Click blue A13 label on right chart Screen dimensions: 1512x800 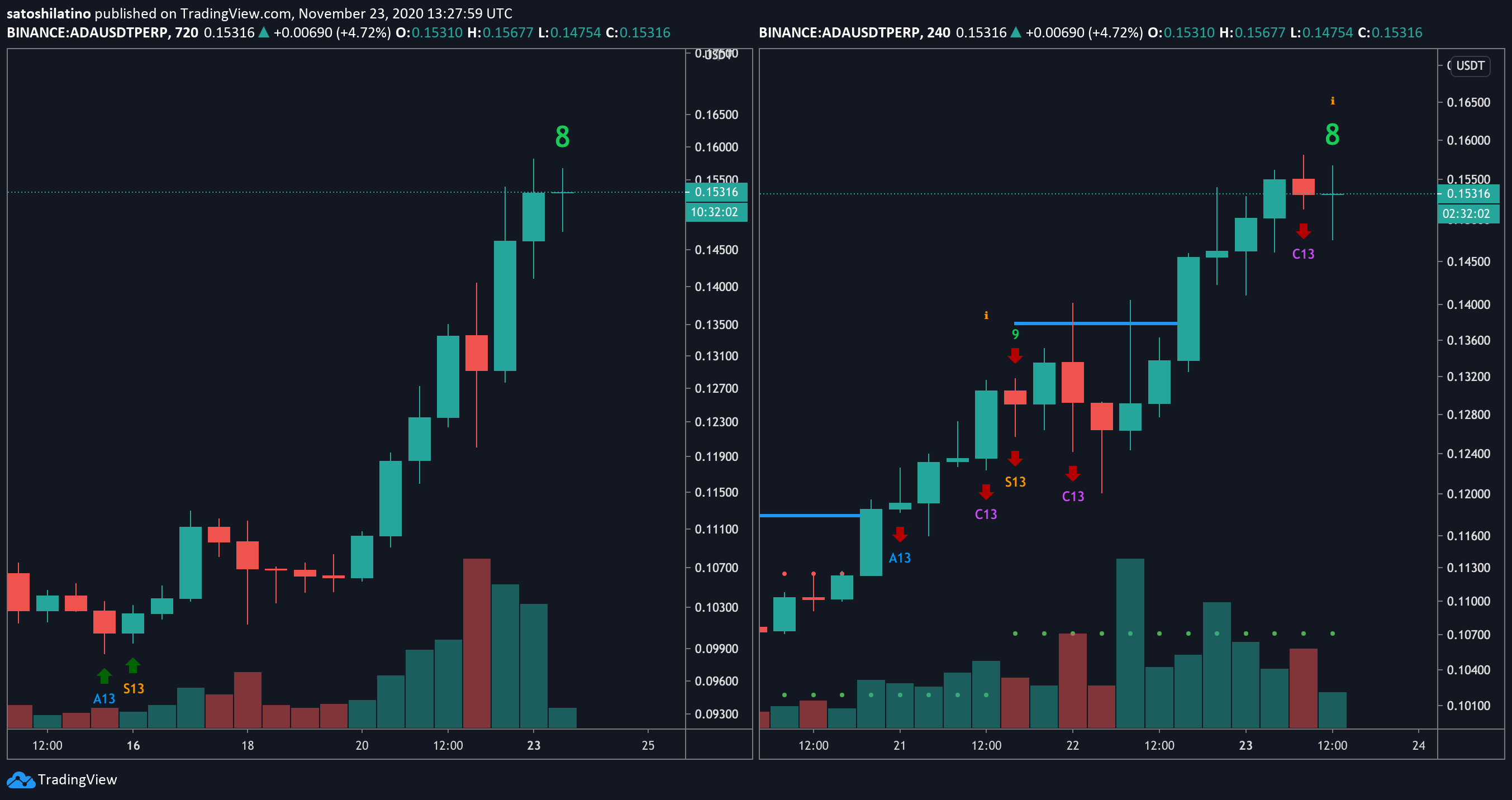pyautogui.click(x=900, y=558)
